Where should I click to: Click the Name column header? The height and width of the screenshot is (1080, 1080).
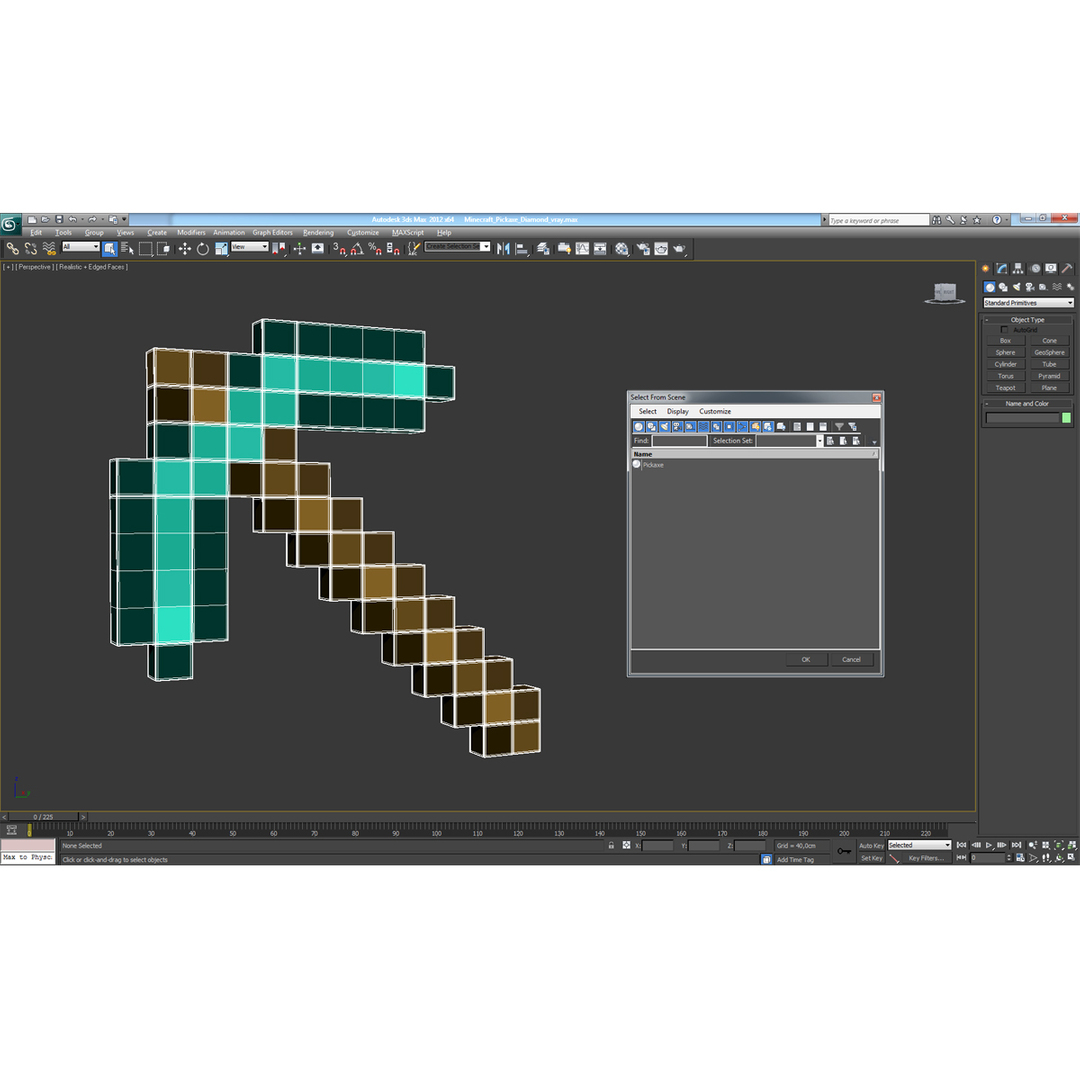(x=754, y=454)
